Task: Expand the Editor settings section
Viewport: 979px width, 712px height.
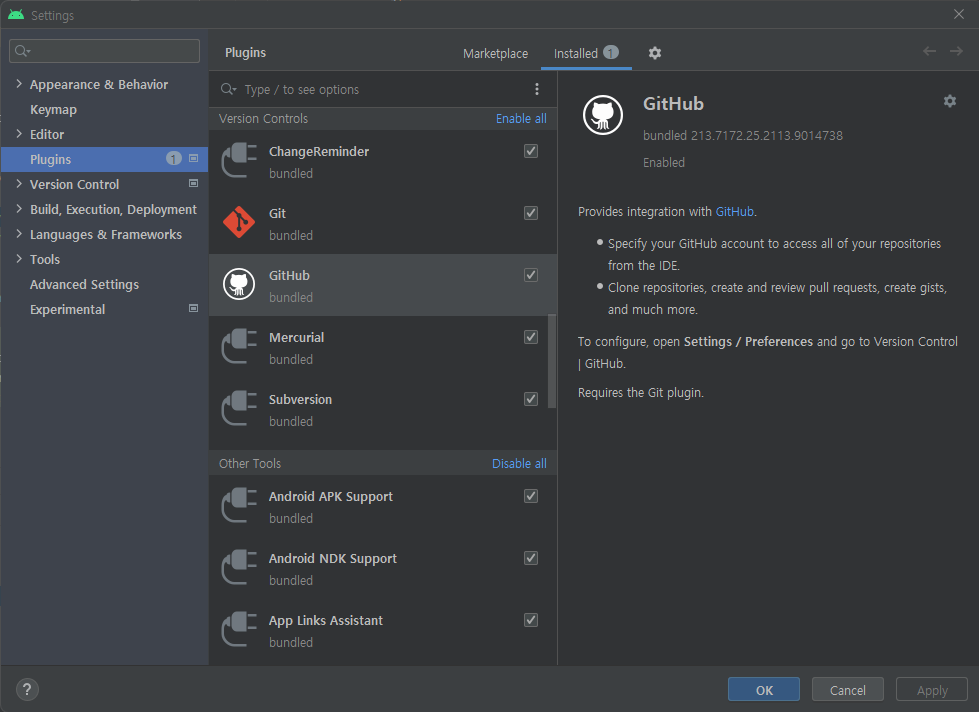Action: coord(19,134)
